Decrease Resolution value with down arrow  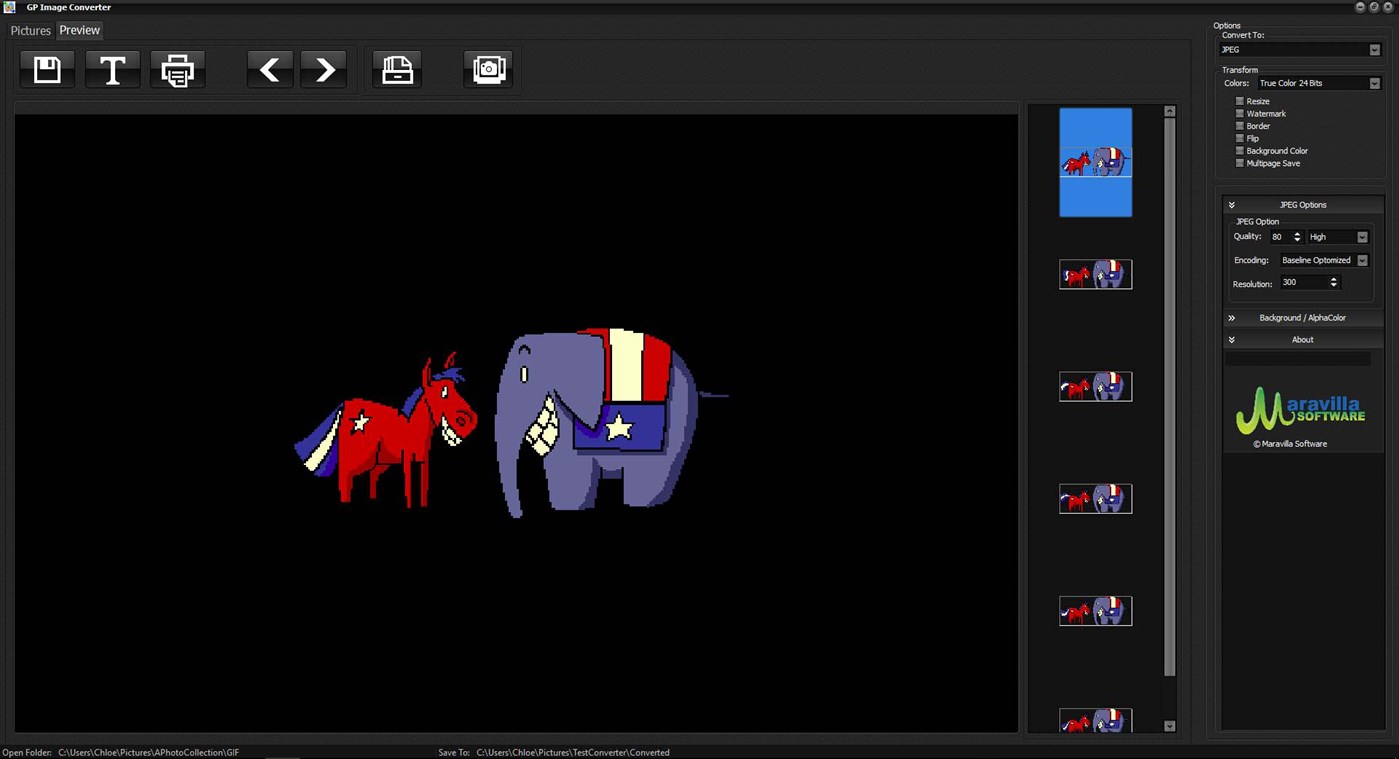[x=1333, y=286]
